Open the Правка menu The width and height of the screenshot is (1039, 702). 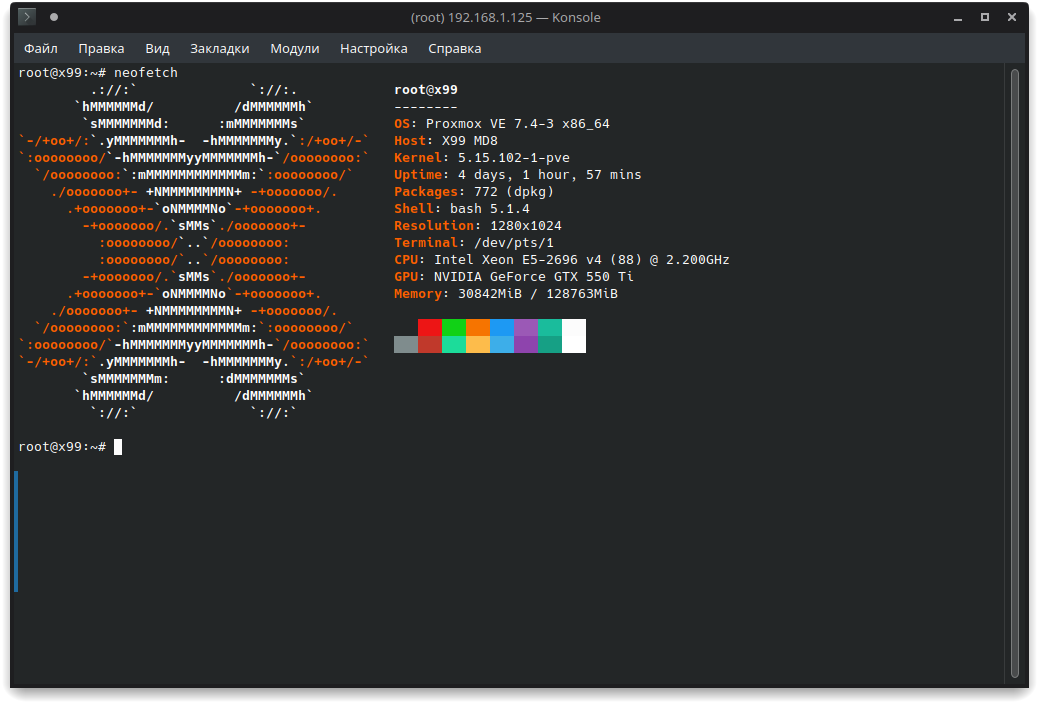pyautogui.click(x=101, y=48)
